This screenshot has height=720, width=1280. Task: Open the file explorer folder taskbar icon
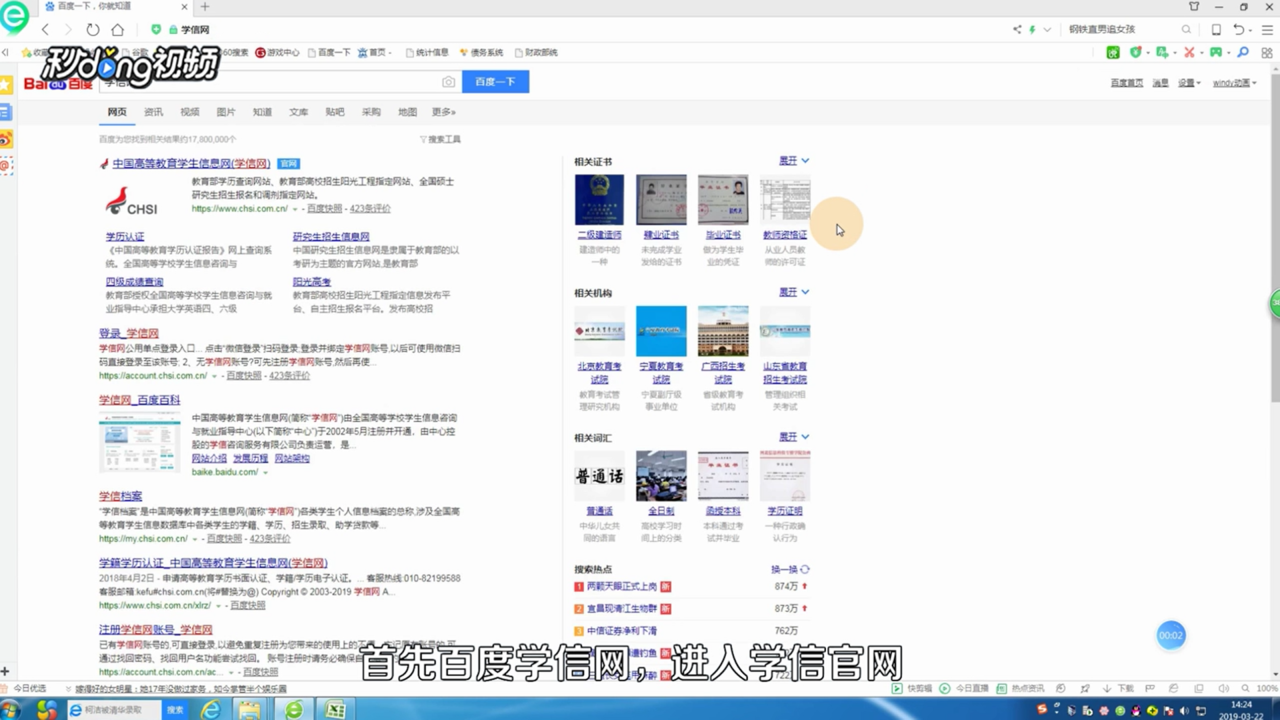[249, 709]
